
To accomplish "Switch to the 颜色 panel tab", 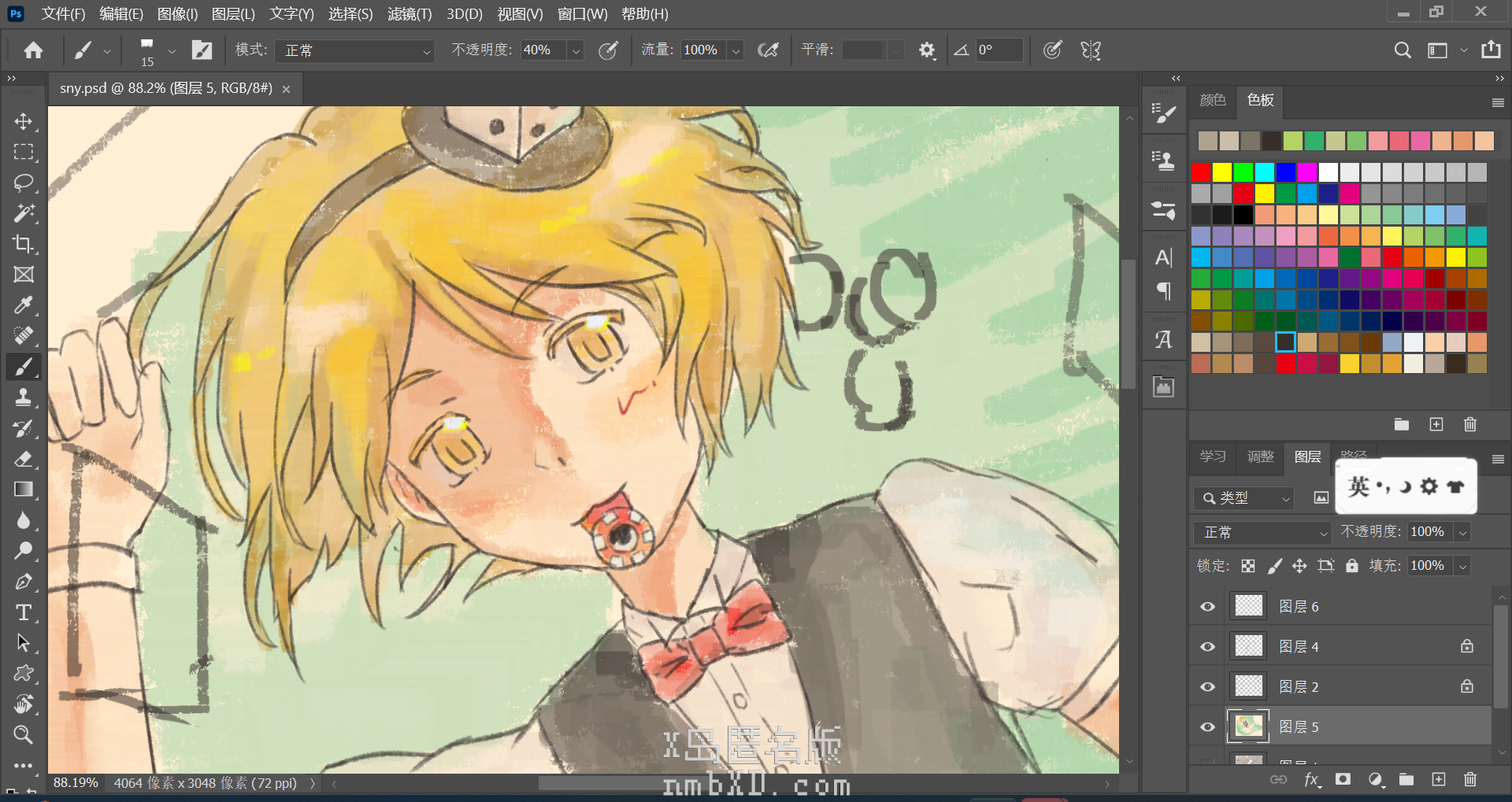I will pos(1212,100).
